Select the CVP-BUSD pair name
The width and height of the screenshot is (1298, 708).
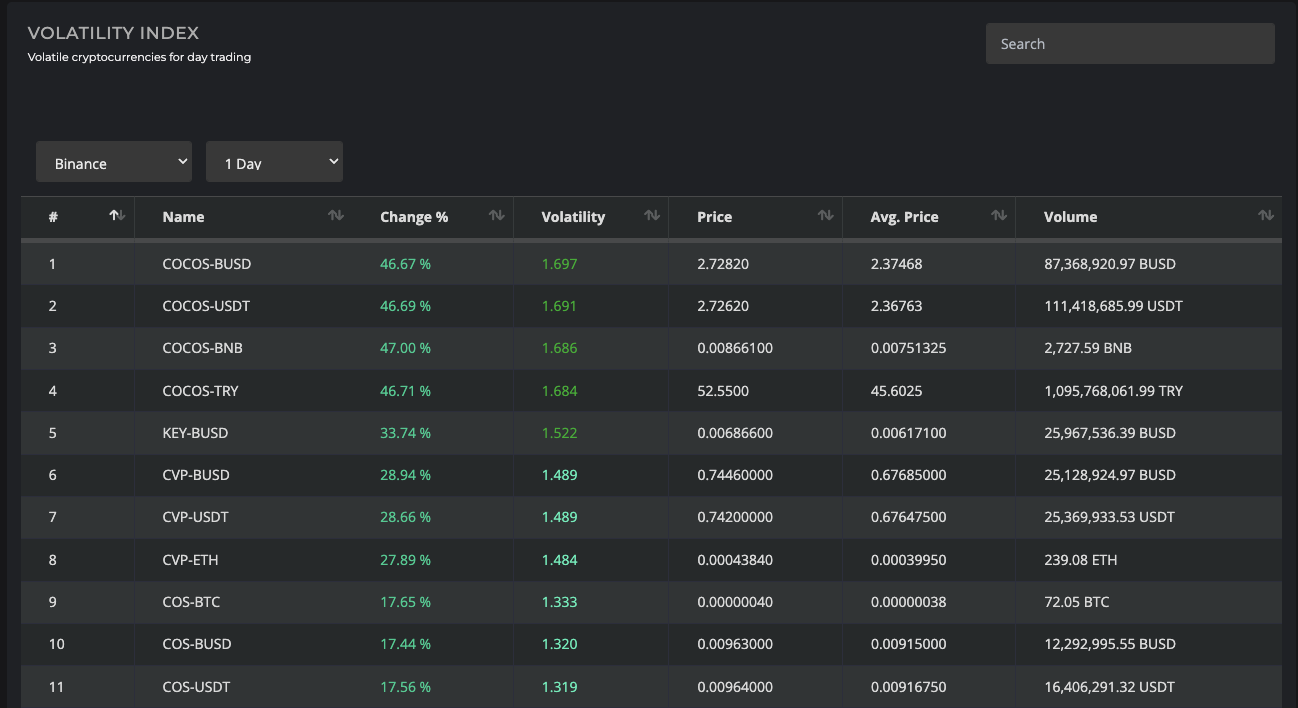tap(196, 475)
